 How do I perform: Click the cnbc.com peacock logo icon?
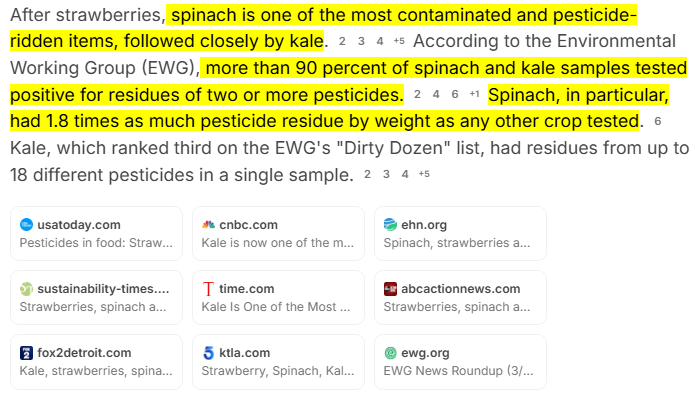(x=208, y=225)
